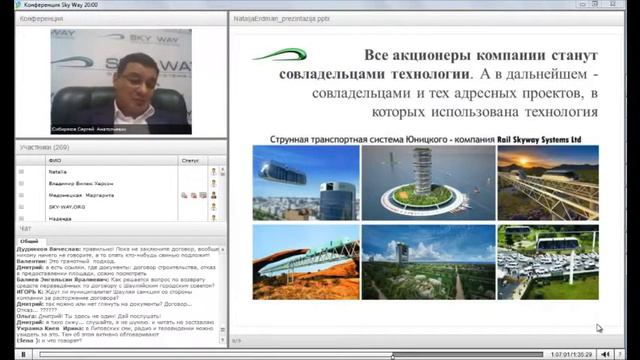This screenshot has height=360, width=640.
Task: Click the sea tower island image
Action: (429, 183)
